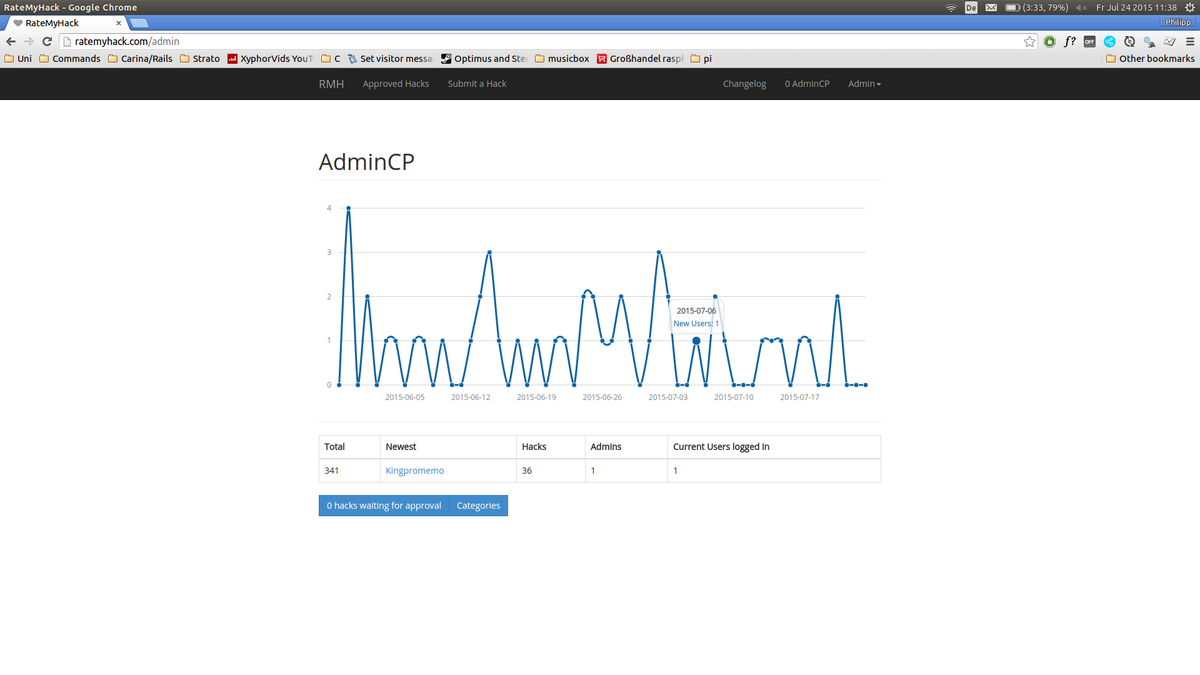Open the magnifier pen extension icon
The height and width of the screenshot is (675, 1200).
pos(1151,42)
